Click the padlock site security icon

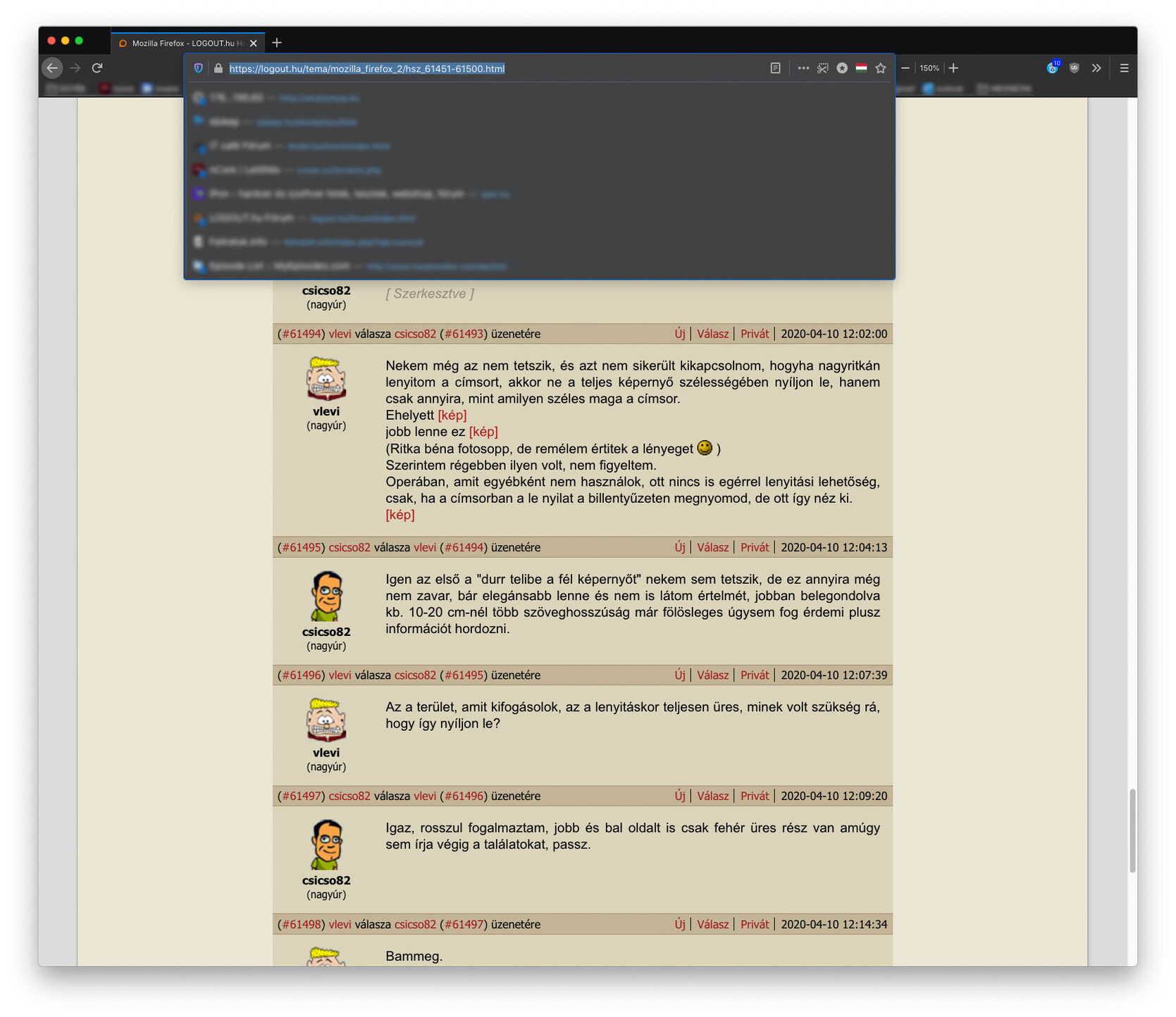coord(218,68)
